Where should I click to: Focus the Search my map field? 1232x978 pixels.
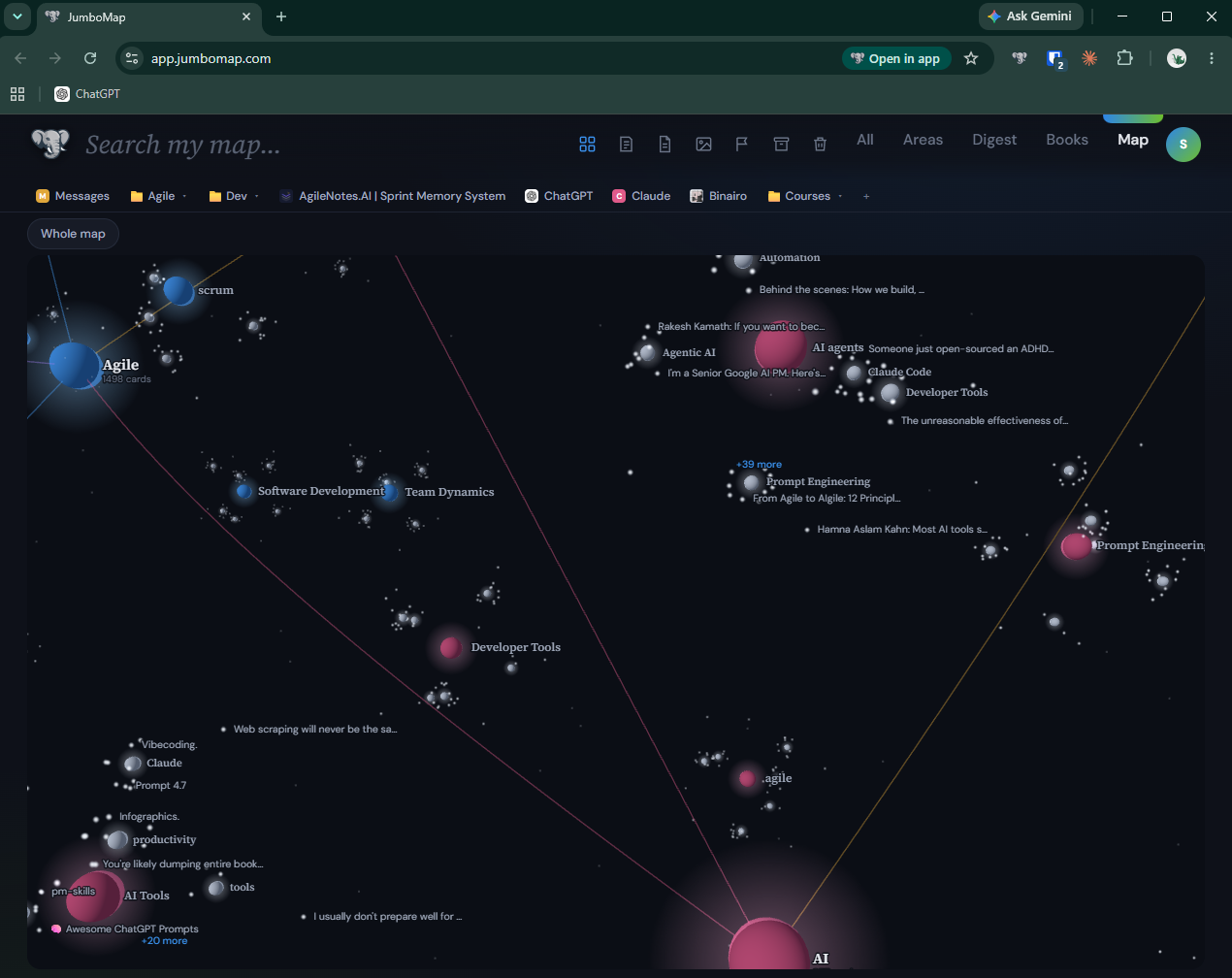[183, 145]
